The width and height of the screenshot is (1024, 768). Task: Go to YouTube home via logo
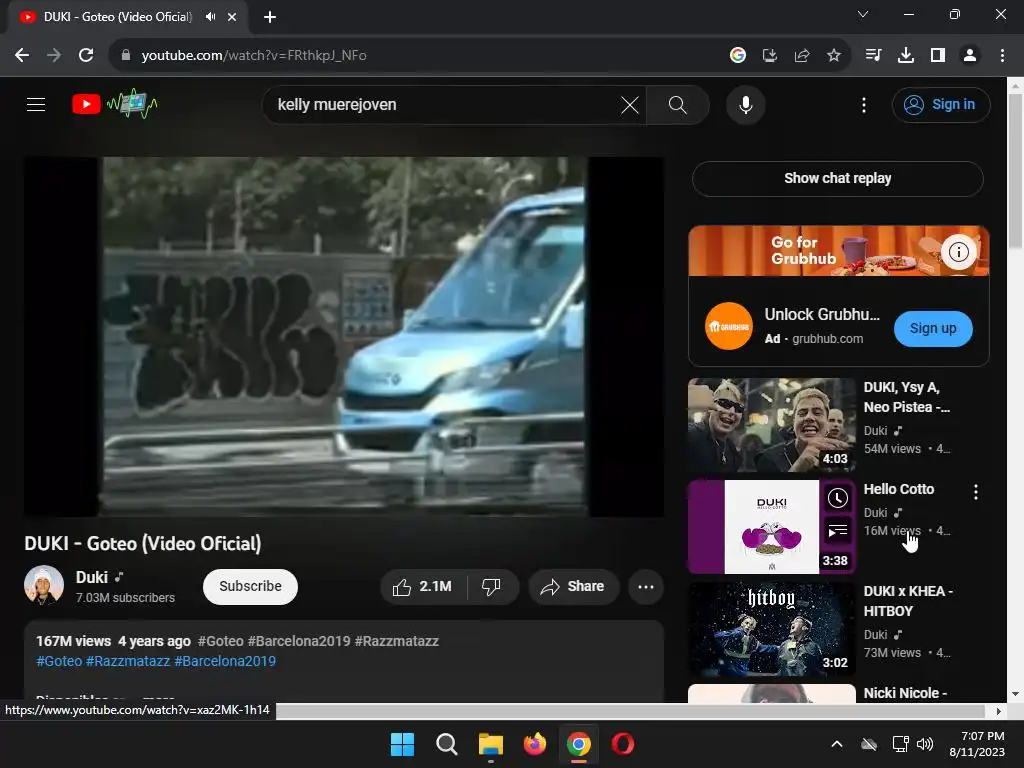click(115, 104)
